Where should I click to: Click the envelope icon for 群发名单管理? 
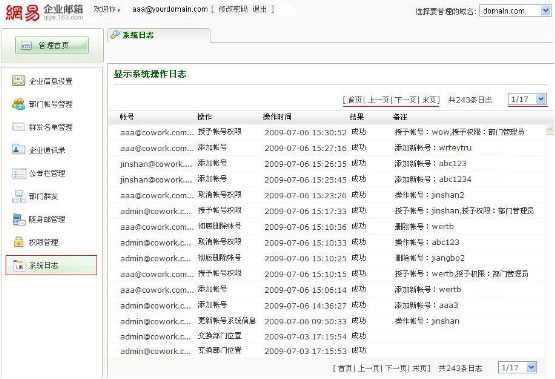[x=18, y=127]
